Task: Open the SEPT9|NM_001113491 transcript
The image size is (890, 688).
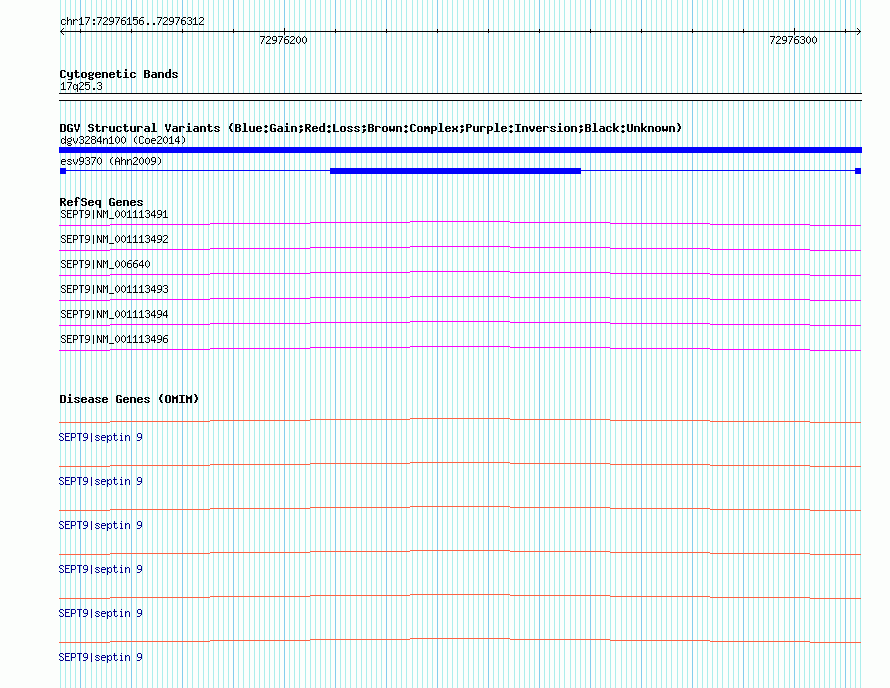Action: (114, 215)
